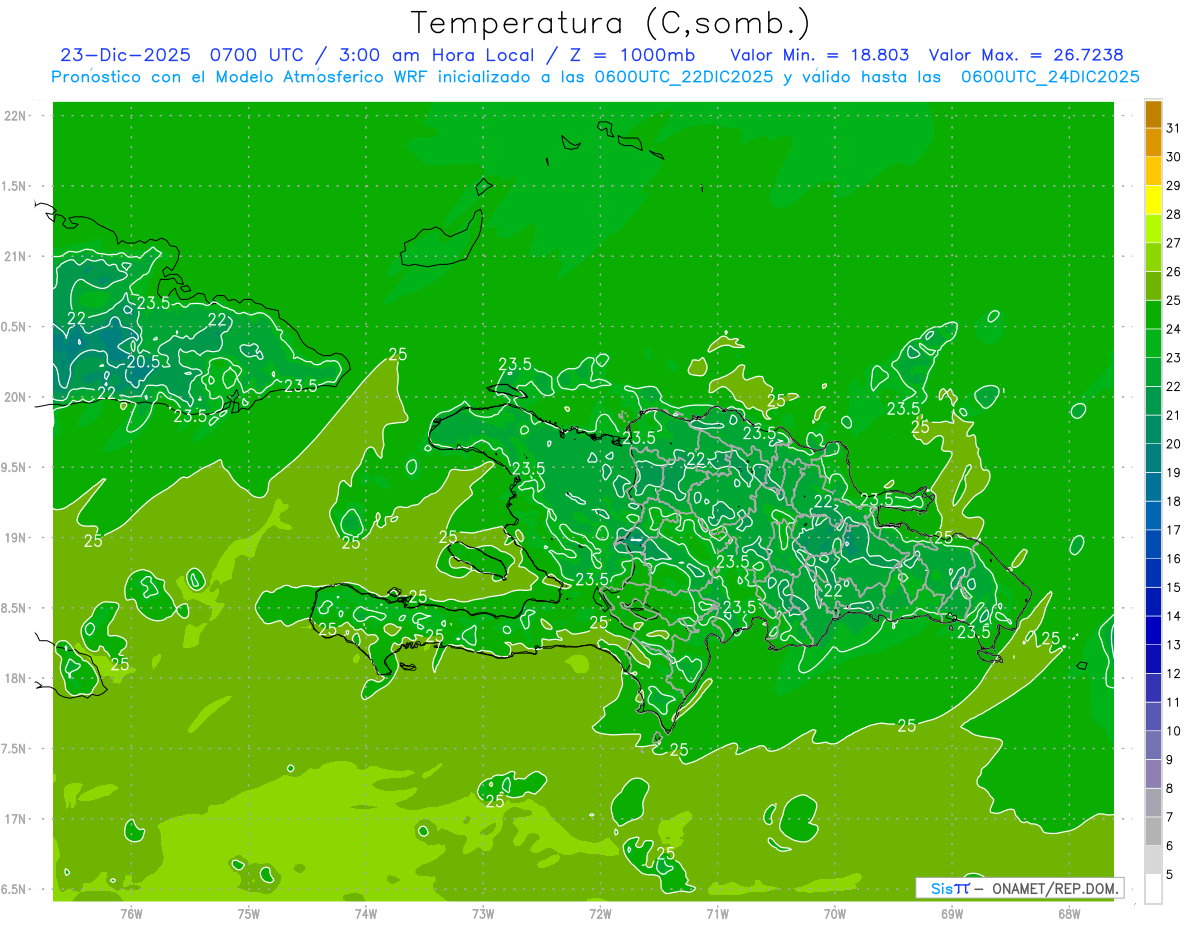Click the '73W' longitude axis label
The width and height of the screenshot is (1200, 927).
click(483, 913)
